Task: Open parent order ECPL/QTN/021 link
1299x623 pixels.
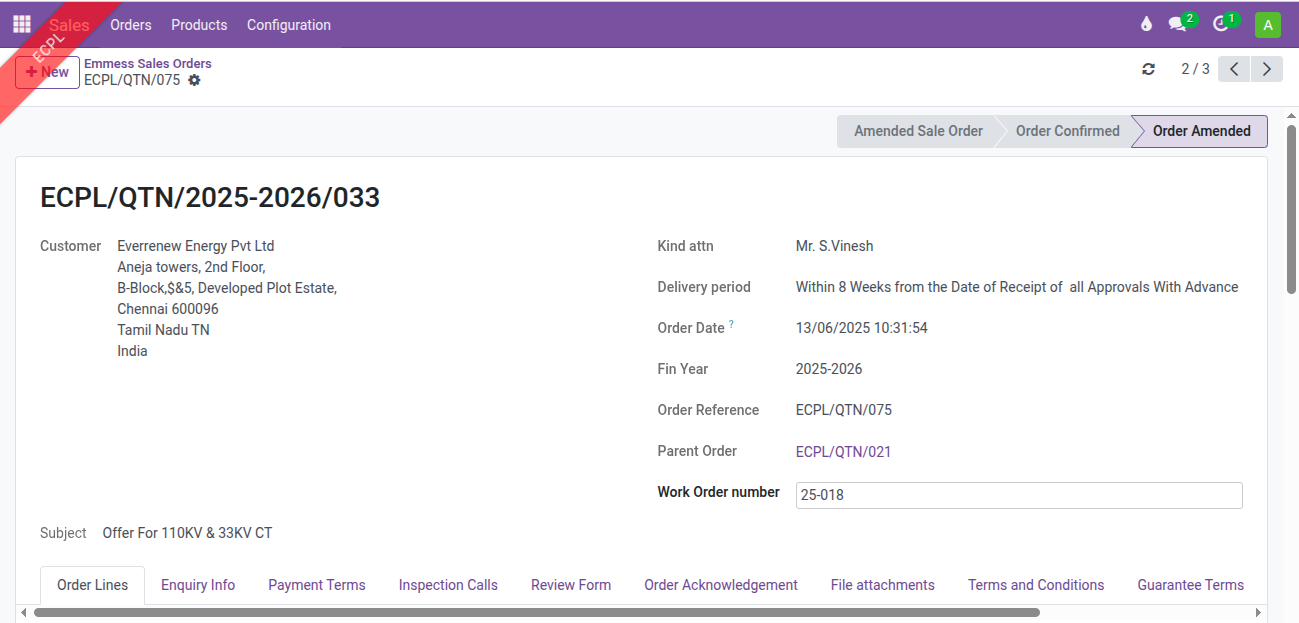Action: (843, 452)
